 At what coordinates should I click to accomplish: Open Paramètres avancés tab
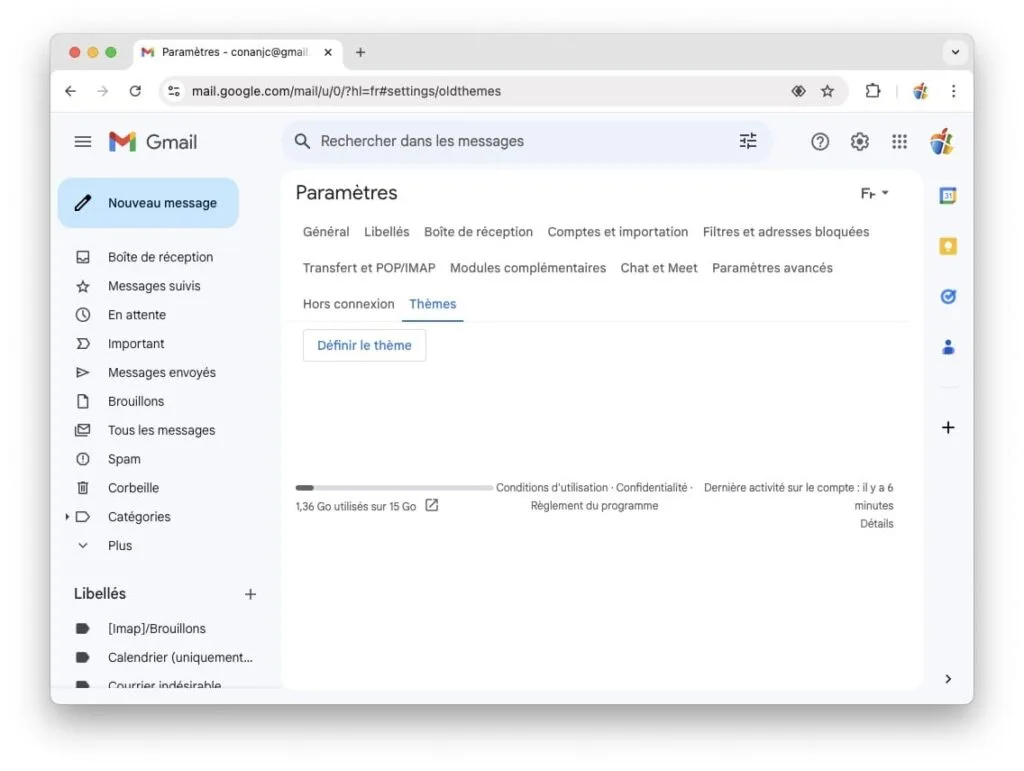click(772, 268)
